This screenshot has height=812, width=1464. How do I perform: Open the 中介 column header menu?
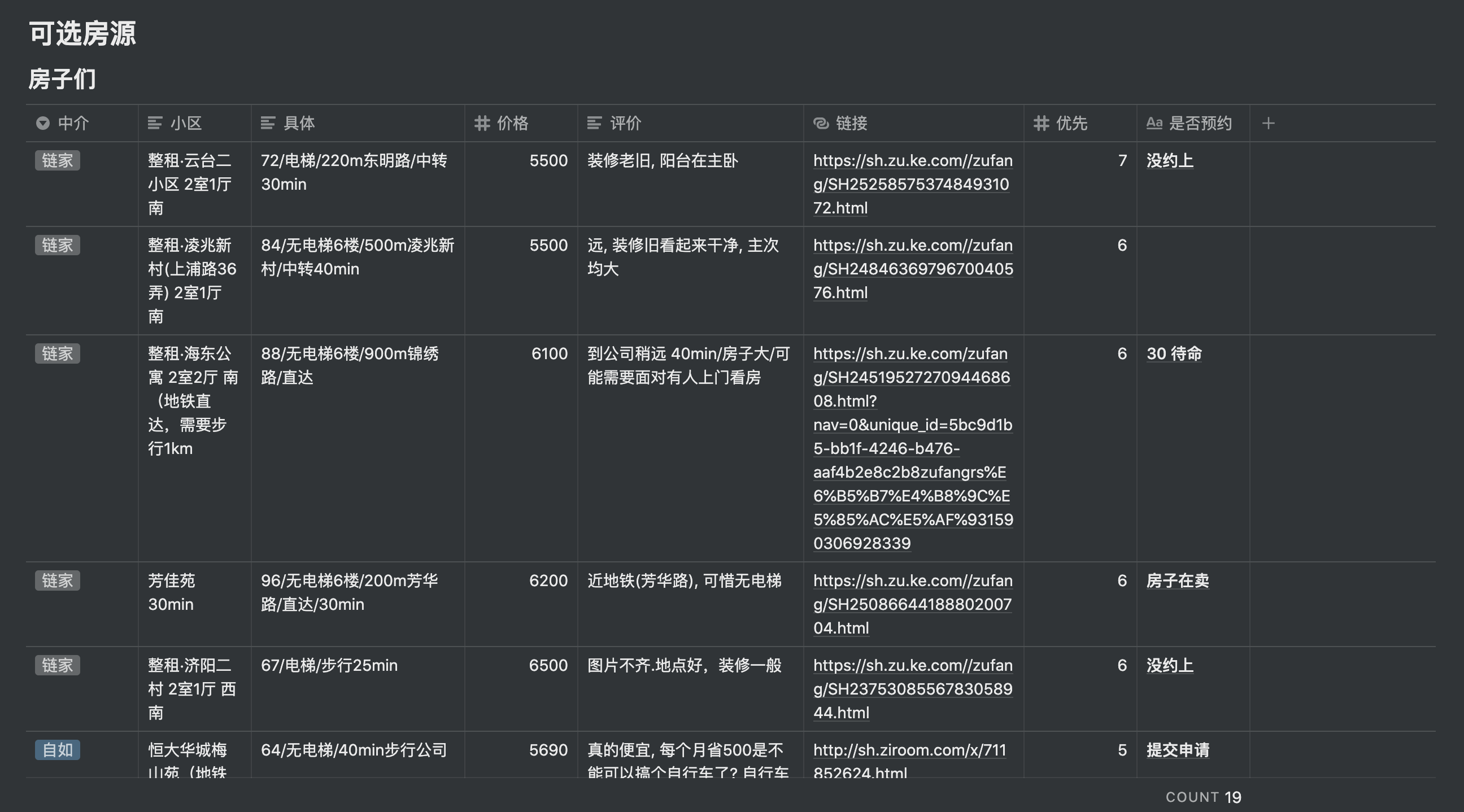73,123
